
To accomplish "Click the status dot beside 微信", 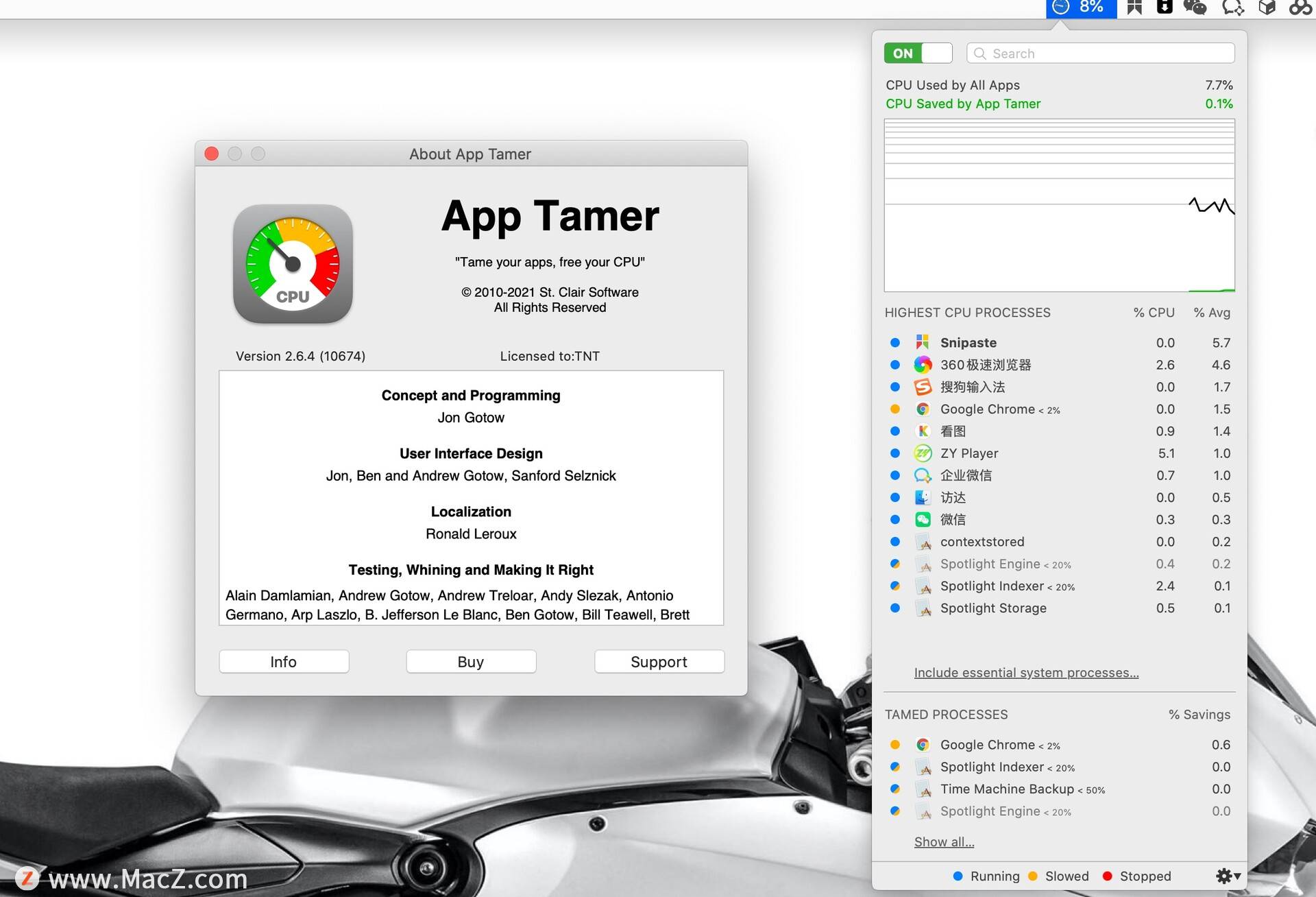I will point(894,519).
